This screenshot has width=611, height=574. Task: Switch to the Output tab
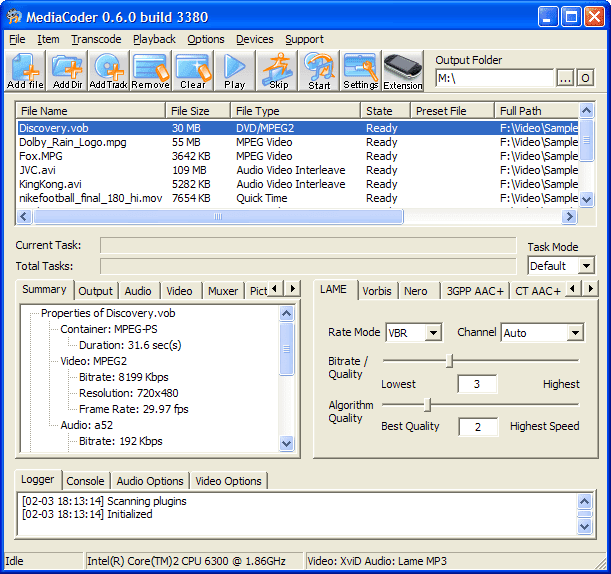95,291
